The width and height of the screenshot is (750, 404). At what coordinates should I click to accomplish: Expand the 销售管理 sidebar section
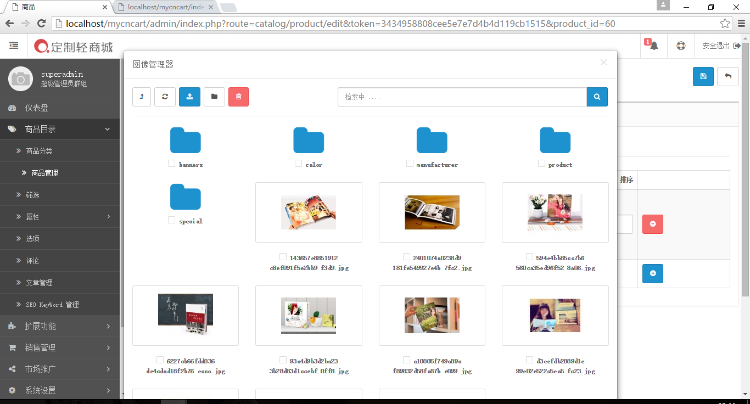click(60, 348)
